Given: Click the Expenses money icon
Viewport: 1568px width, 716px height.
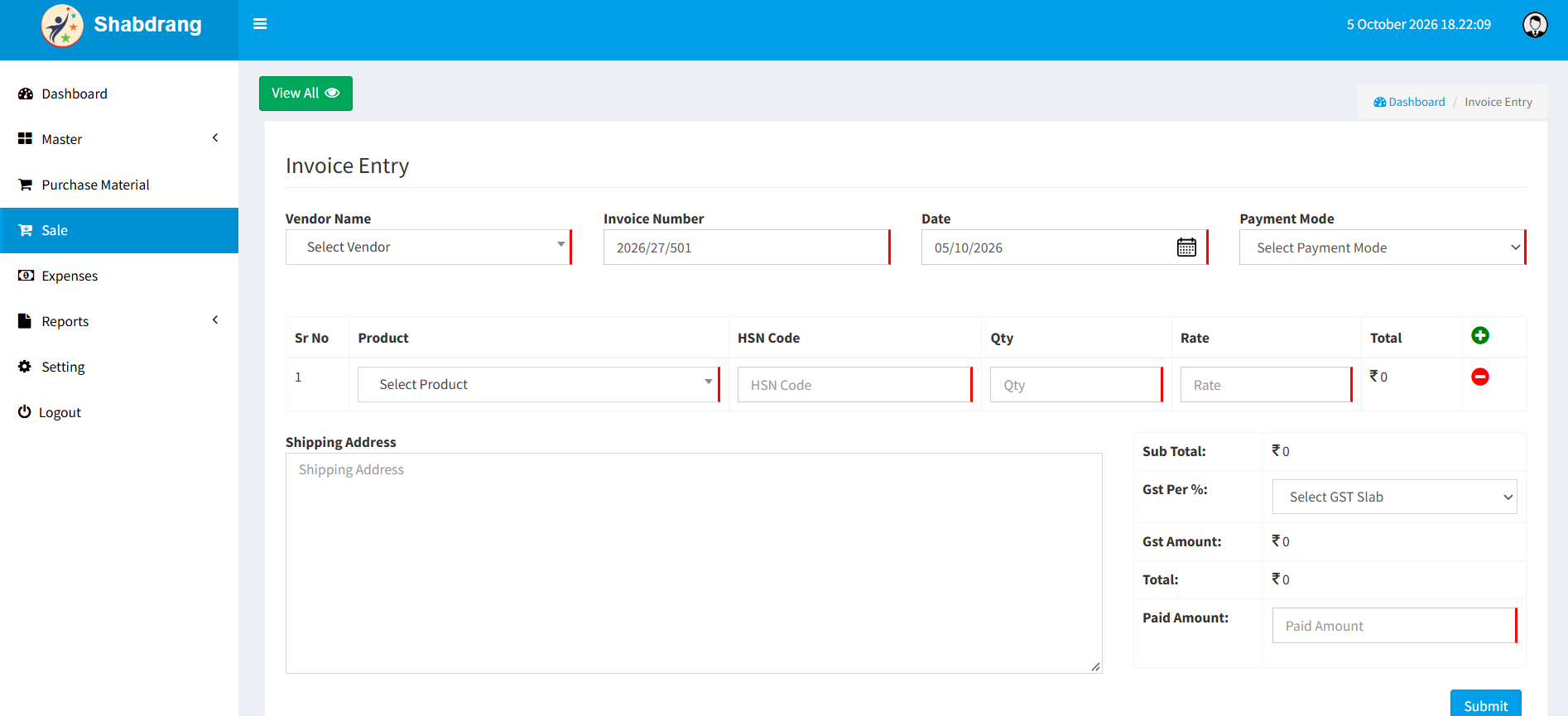Looking at the screenshot, I should (26, 276).
